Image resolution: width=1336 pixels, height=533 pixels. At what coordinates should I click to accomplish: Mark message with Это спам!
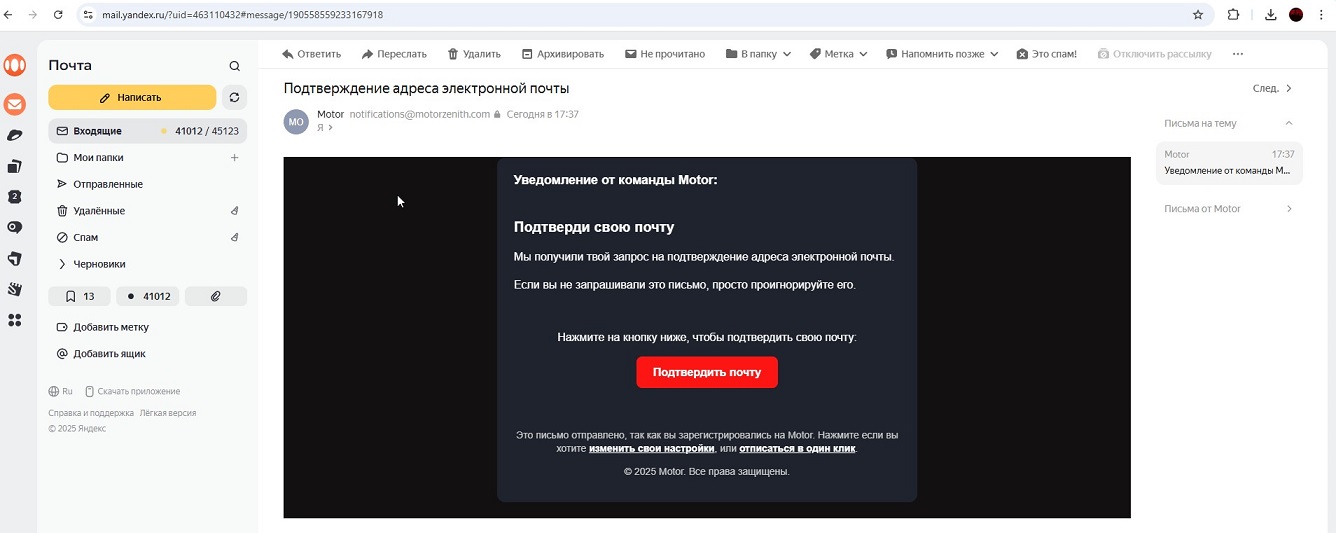click(x=1046, y=54)
